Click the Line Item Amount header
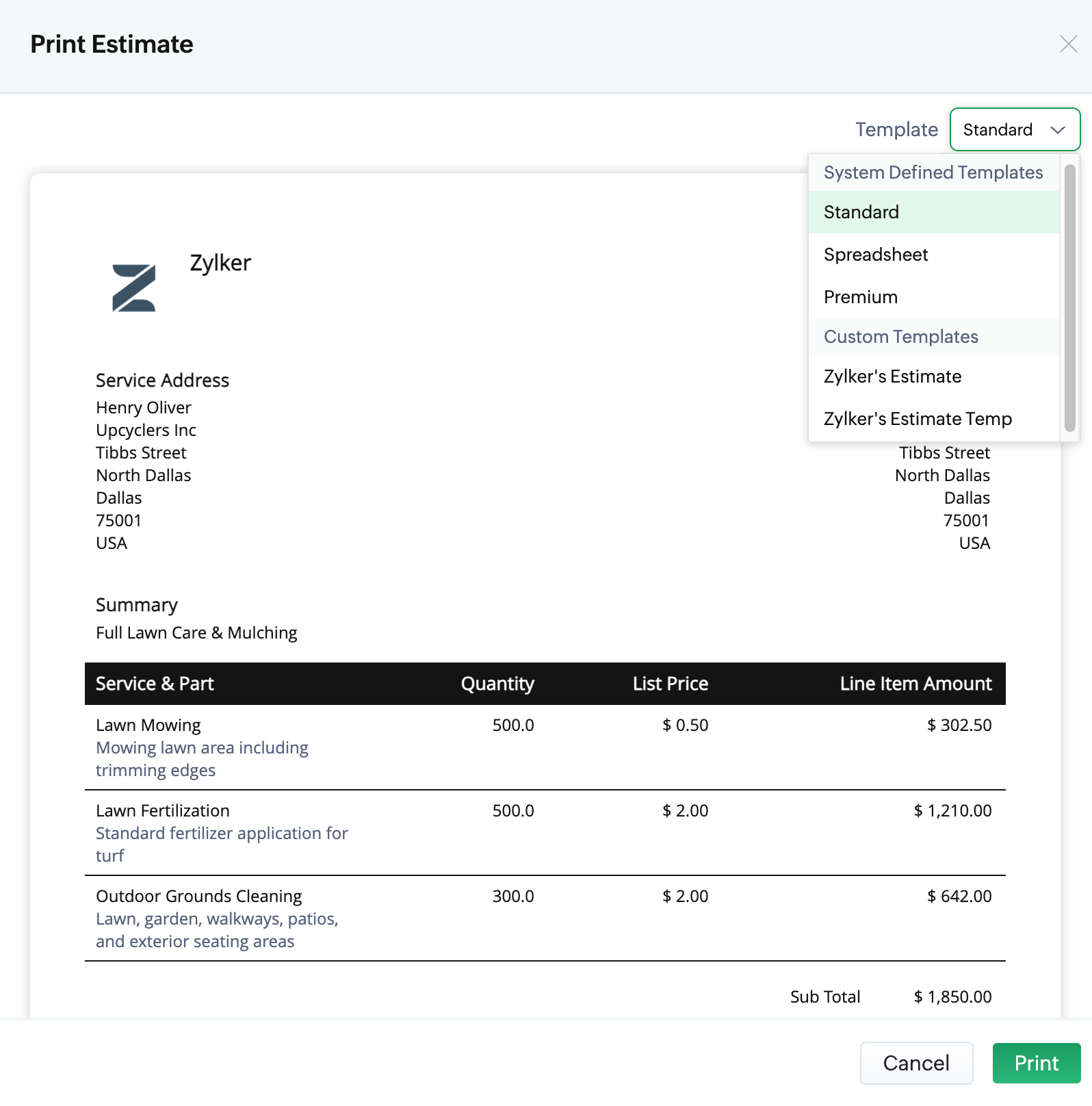The image size is (1092, 1106). [915, 684]
